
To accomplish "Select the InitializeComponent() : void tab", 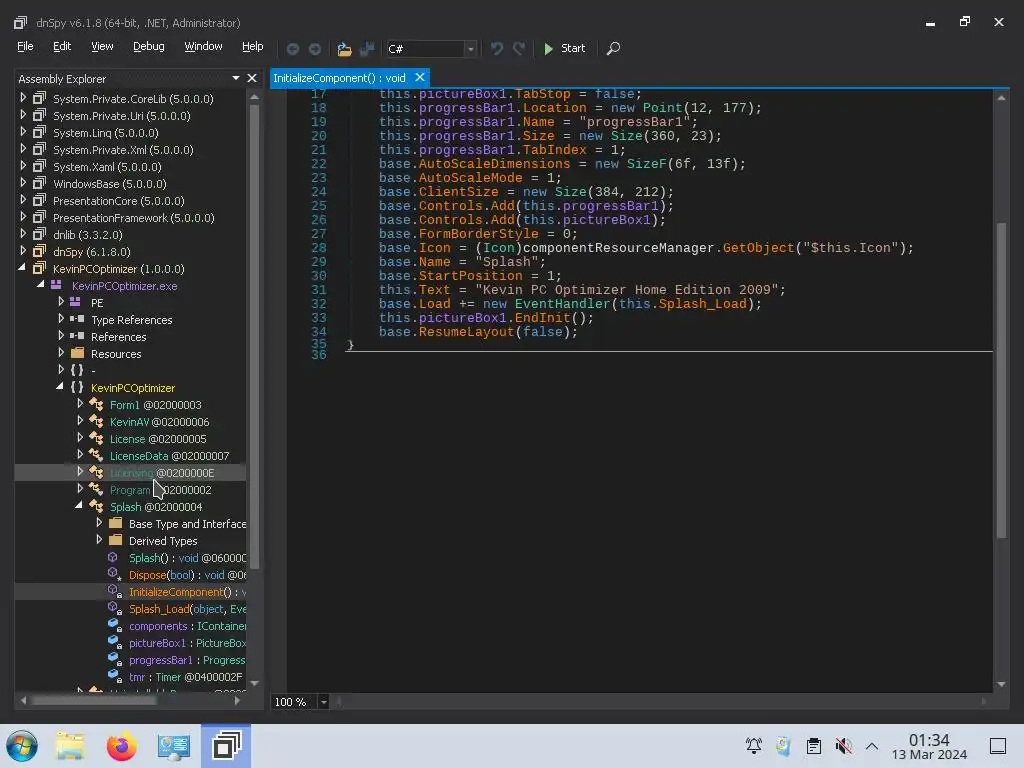I will tap(339, 78).
